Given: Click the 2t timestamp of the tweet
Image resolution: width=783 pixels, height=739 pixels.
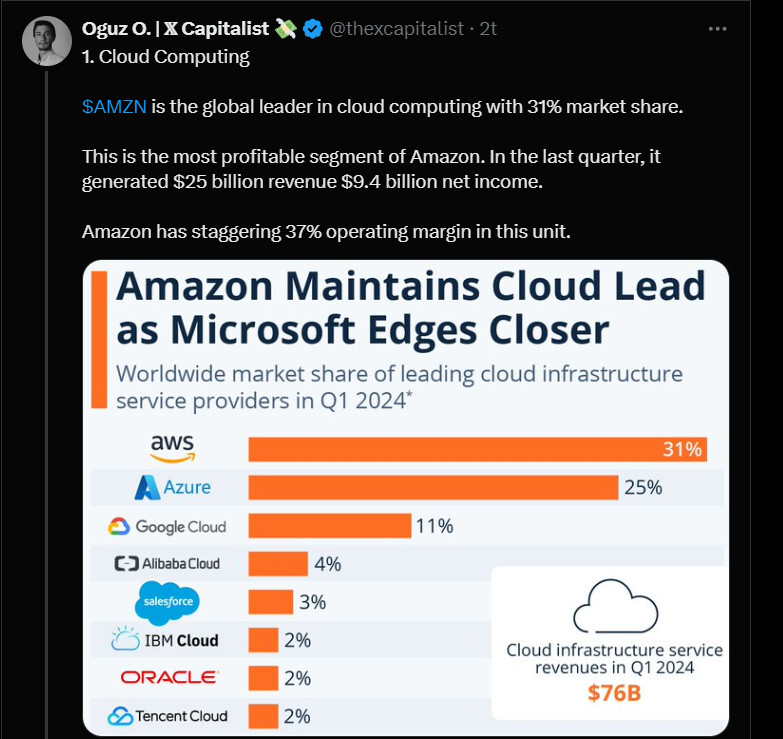Looking at the screenshot, I should tap(488, 30).
